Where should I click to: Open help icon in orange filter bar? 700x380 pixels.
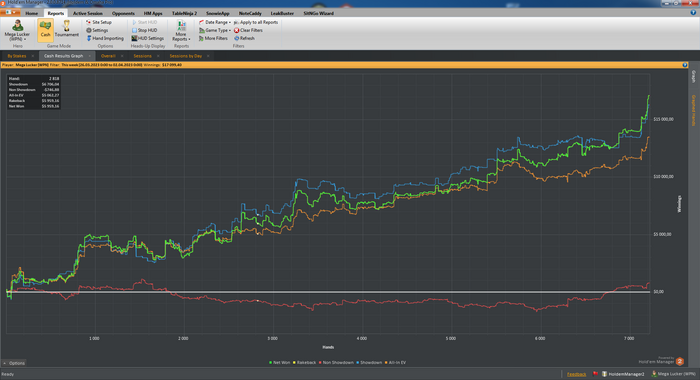coord(685,65)
